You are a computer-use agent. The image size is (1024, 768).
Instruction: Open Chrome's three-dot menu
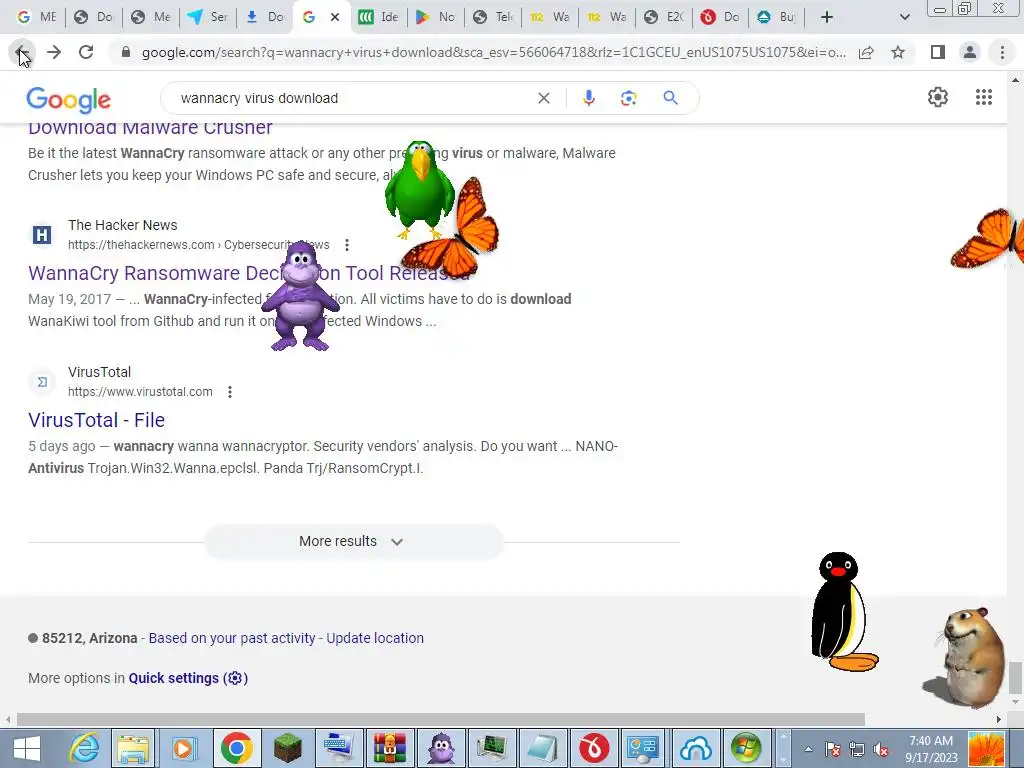[1002, 52]
